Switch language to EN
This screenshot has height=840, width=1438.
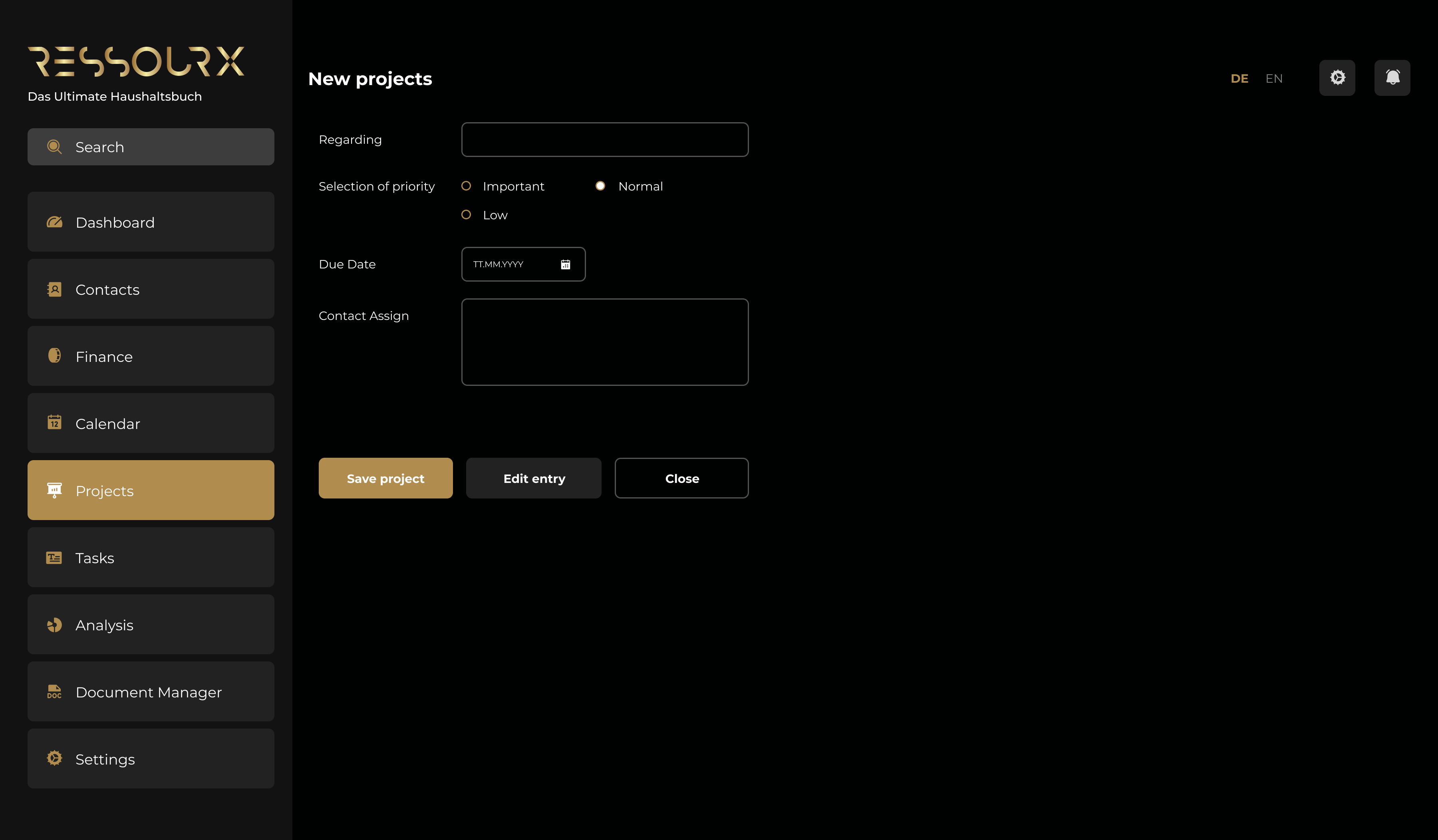point(1274,78)
